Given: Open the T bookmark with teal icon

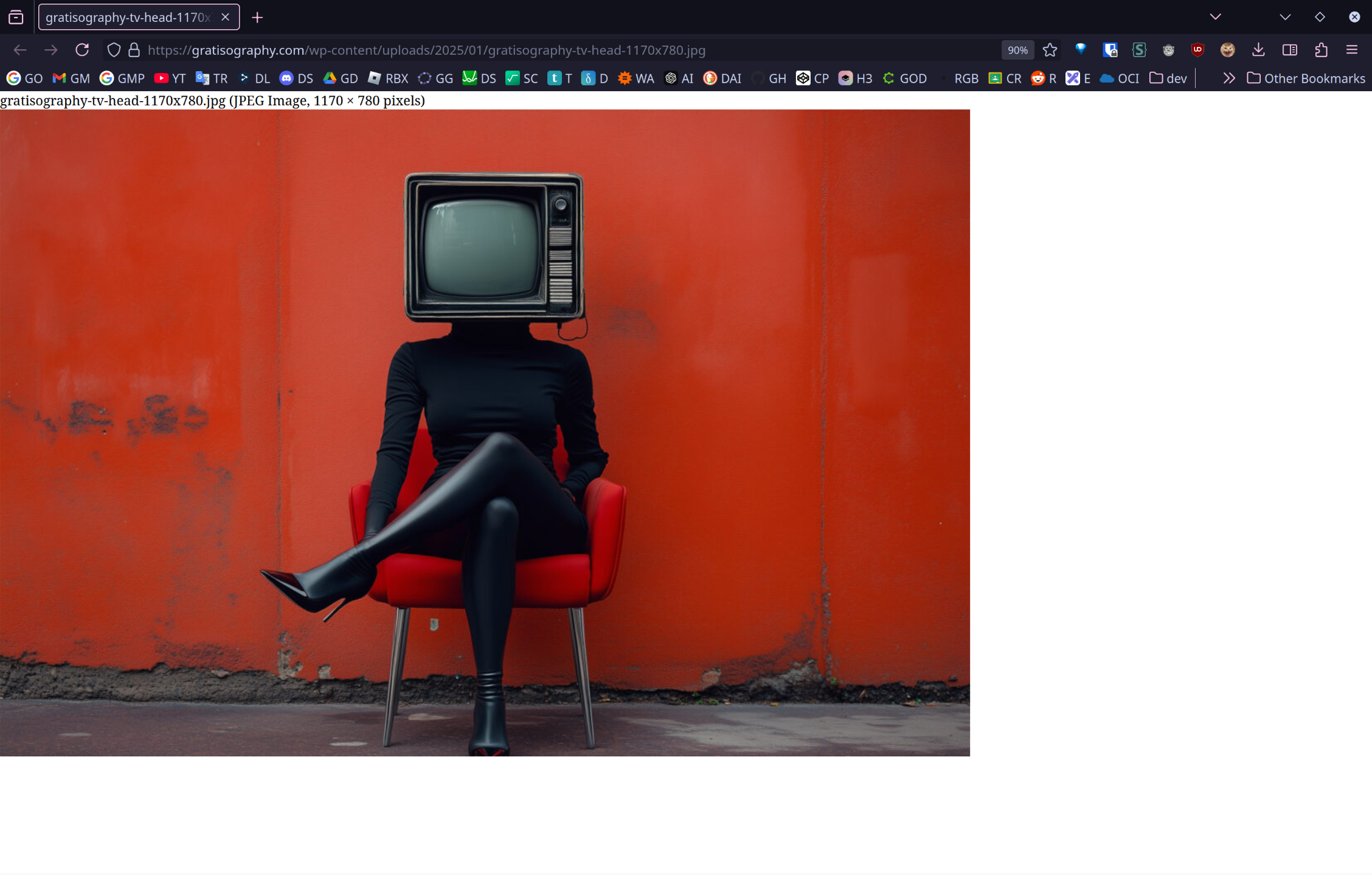Looking at the screenshot, I should [x=560, y=78].
